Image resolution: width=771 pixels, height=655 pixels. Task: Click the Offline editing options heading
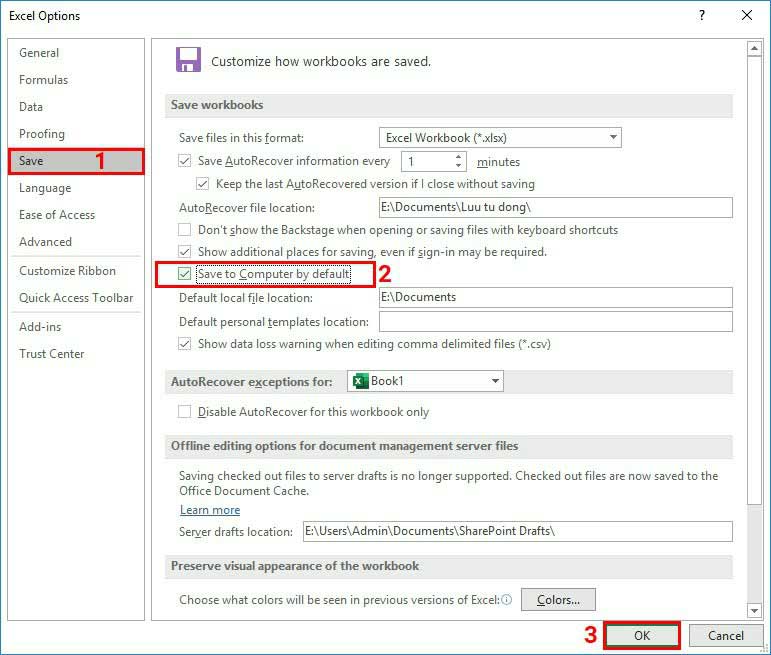[x=344, y=446]
